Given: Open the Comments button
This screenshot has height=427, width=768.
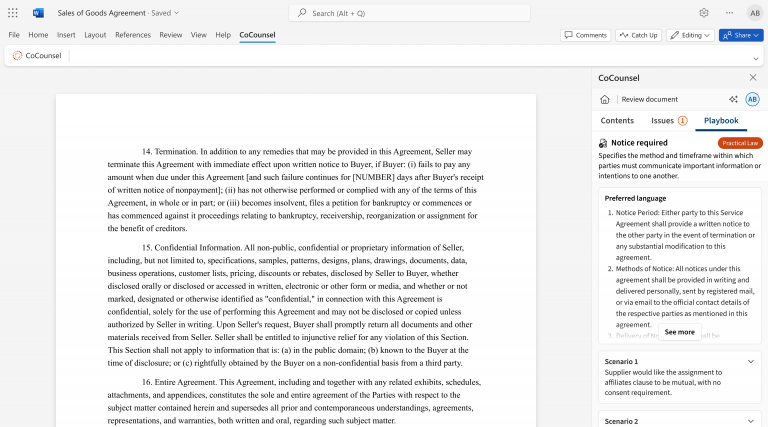Looking at the screenshot, I should tap(585, 35).
